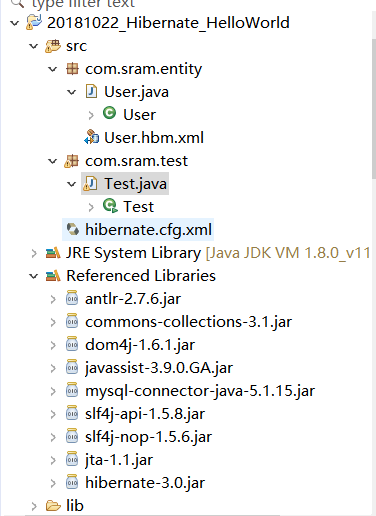
Task: Click the hibernate-3.0.jar jar icon
Action: (x=72, y=482)
